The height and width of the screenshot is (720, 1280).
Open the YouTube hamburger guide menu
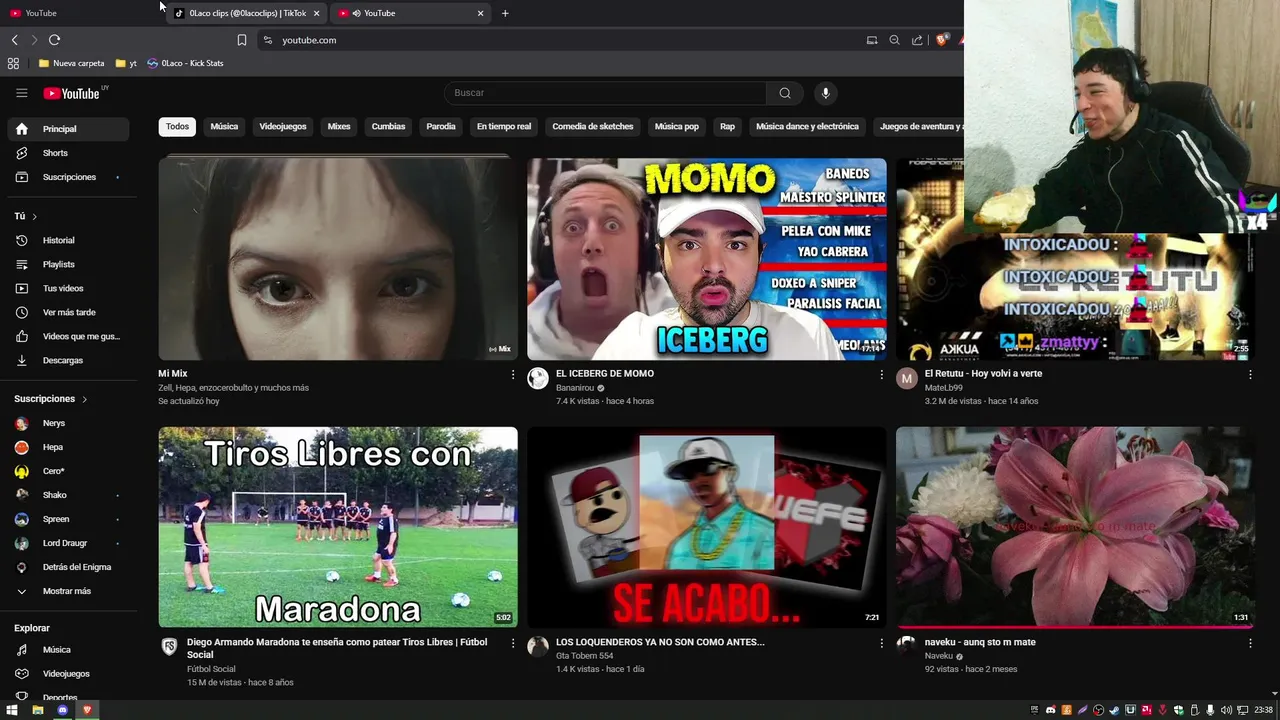(x=21, y=93)
